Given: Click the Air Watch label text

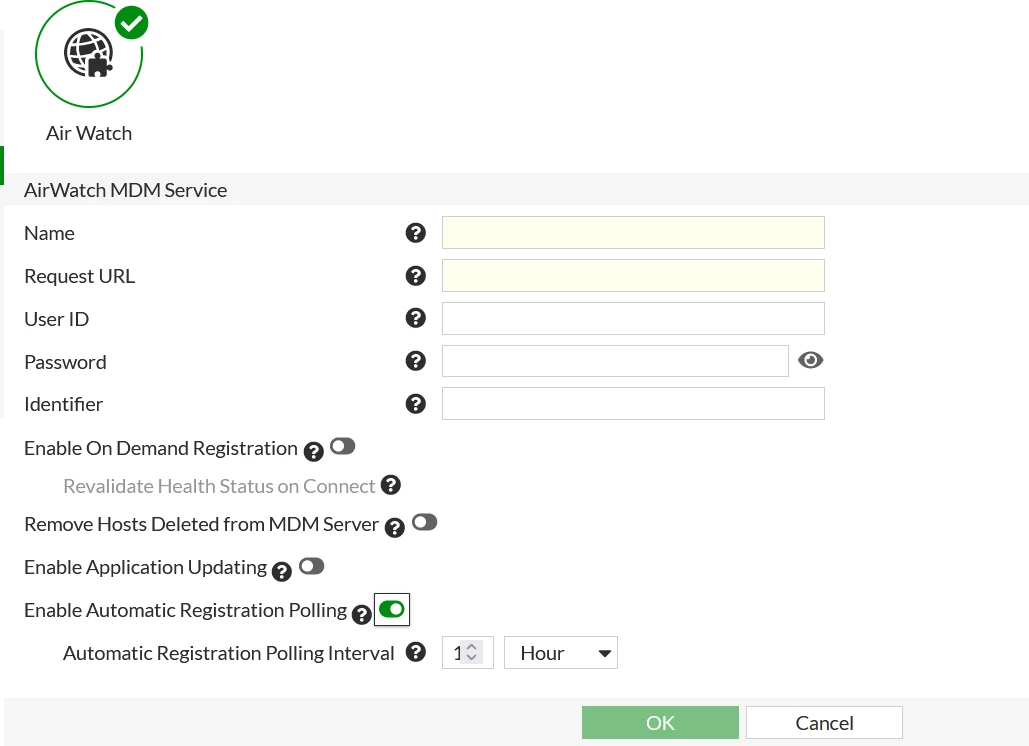Looking at the screenshot, I should pos(89,133).
